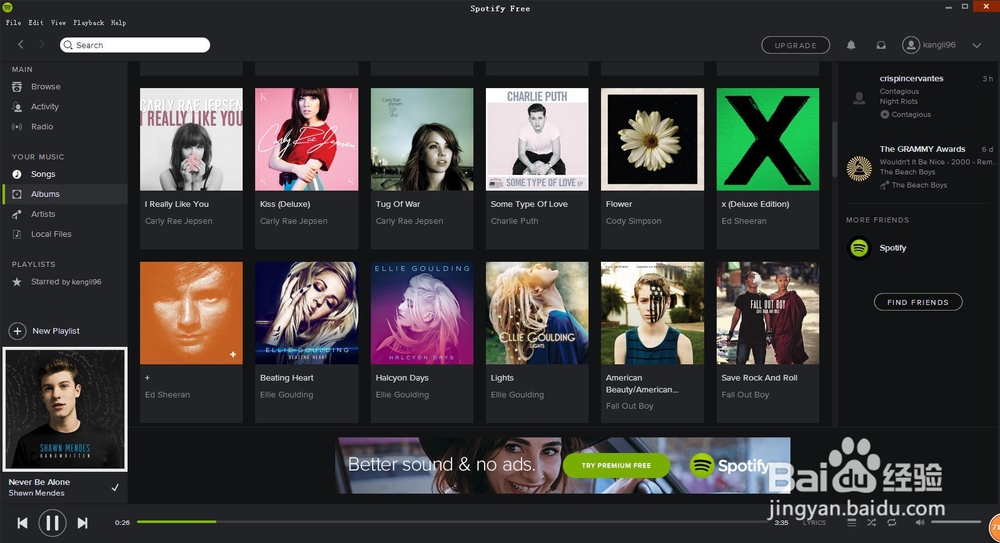
Task: Open The Beach Boys artist link with icon
Action: [914, 185]
